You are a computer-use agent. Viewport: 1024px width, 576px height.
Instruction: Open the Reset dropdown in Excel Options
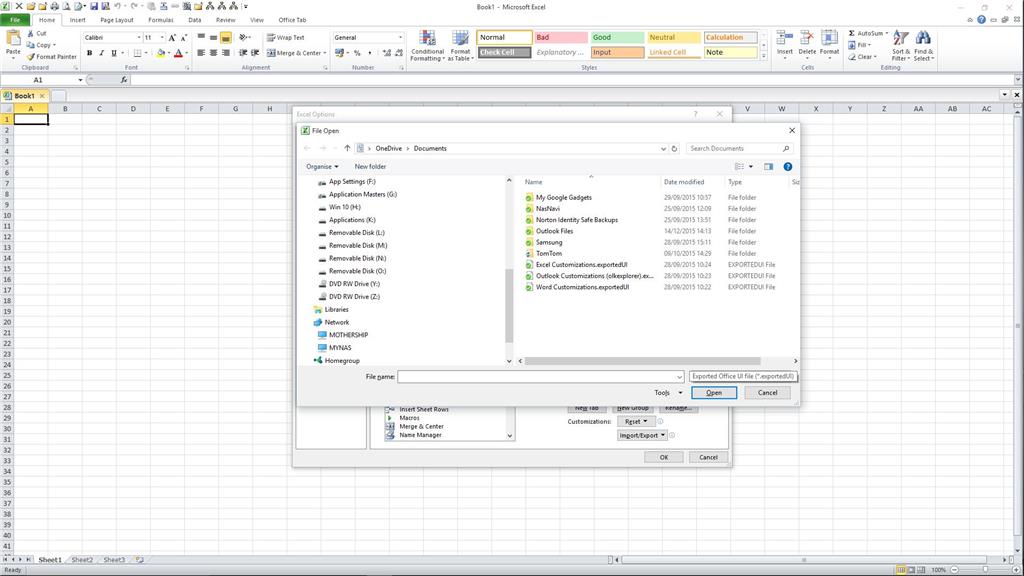(635, 421)
